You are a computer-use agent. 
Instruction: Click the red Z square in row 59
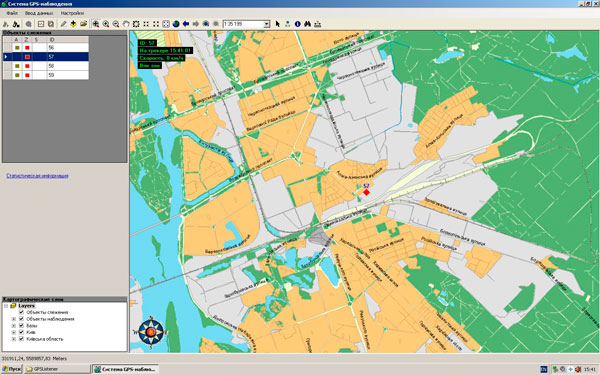tap(27, 75)
